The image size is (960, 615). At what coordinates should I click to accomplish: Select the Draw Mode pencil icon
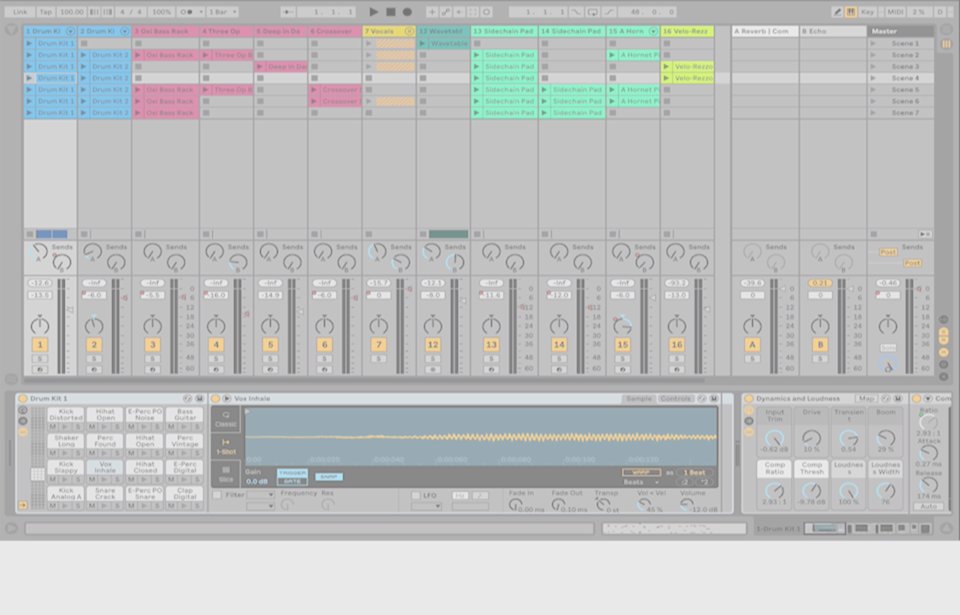click(837, 12)
